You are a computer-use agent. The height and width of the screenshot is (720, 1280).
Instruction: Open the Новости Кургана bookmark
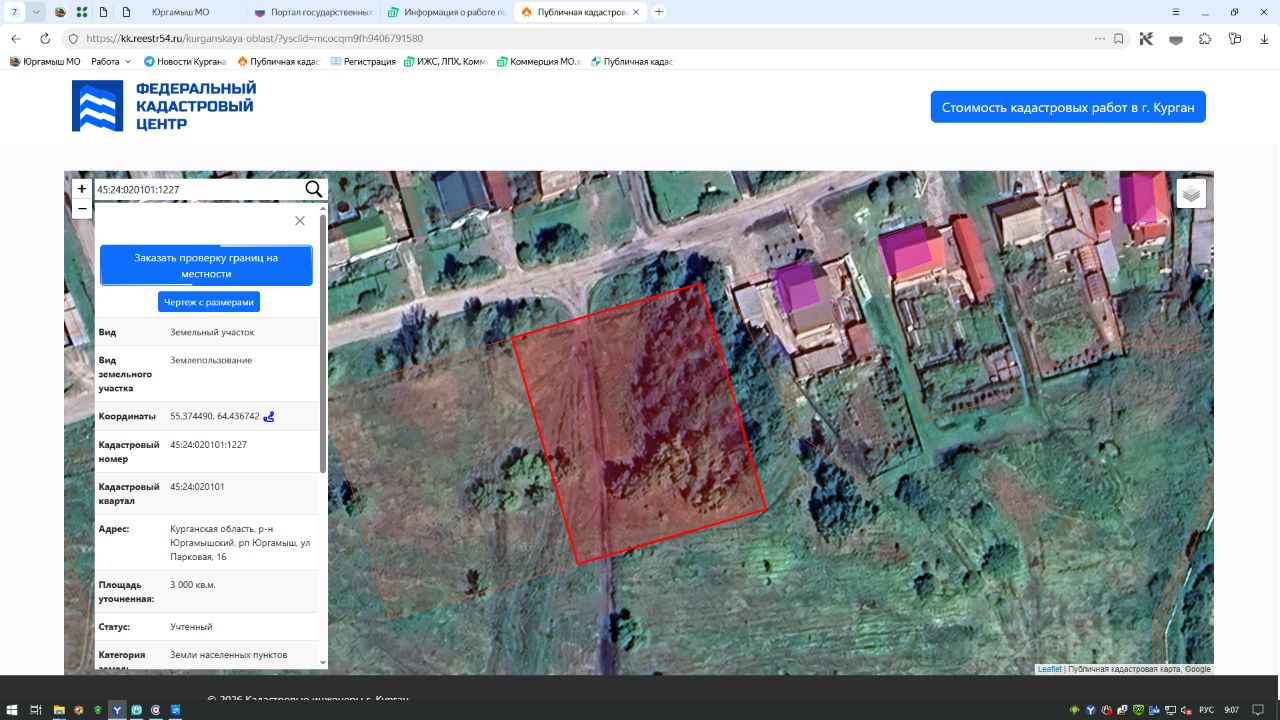click(x=185, y=61)
